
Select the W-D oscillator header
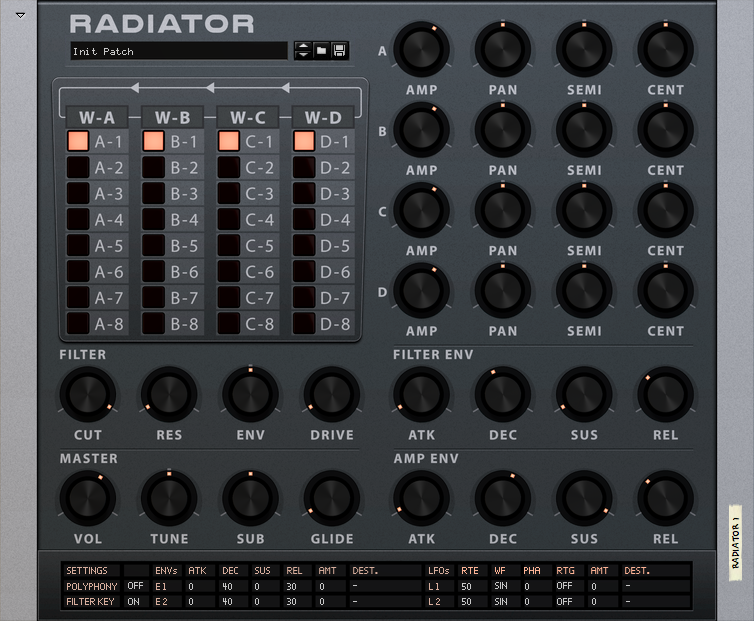[323, 117]
